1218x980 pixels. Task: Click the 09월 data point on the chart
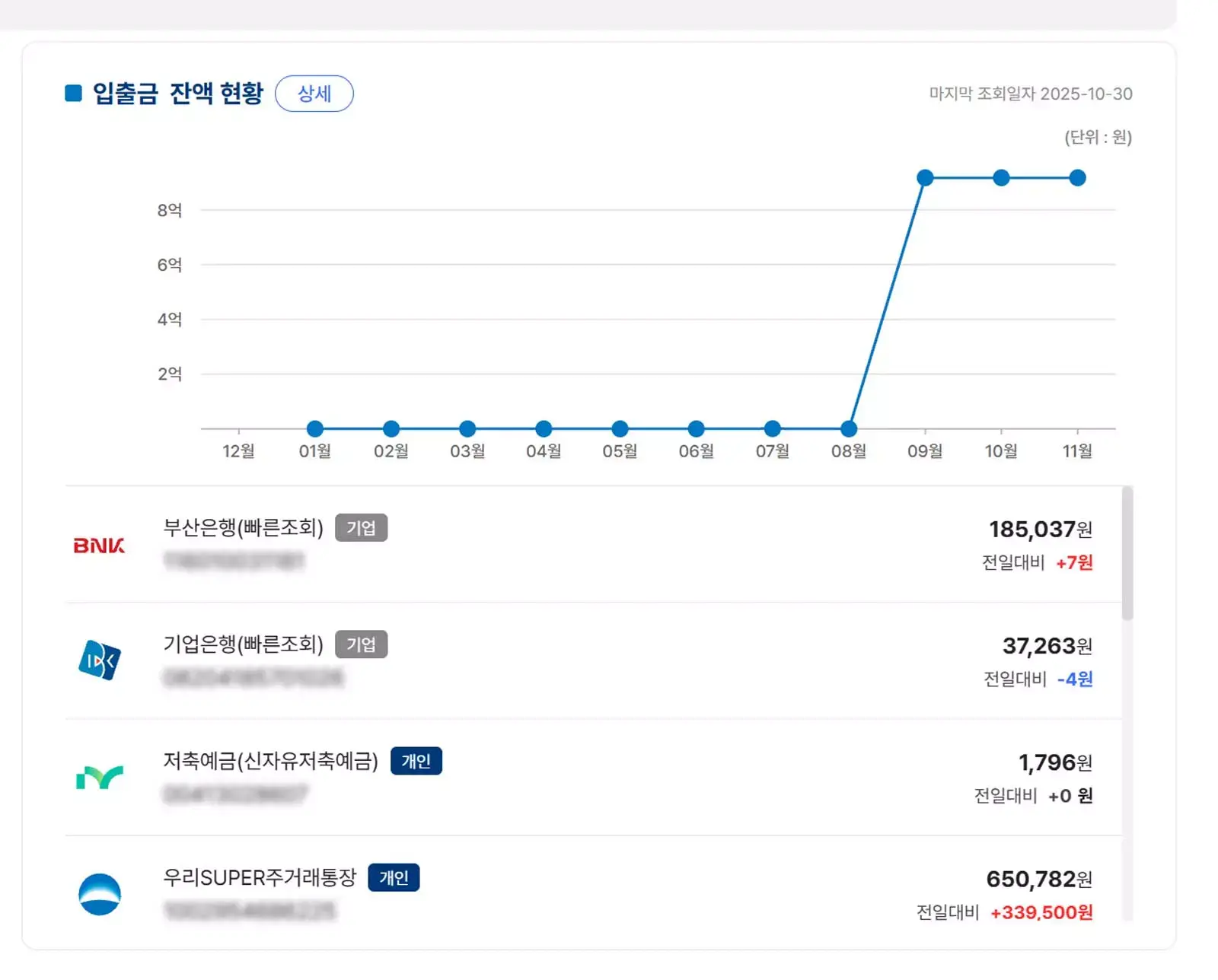coord(925,177)
